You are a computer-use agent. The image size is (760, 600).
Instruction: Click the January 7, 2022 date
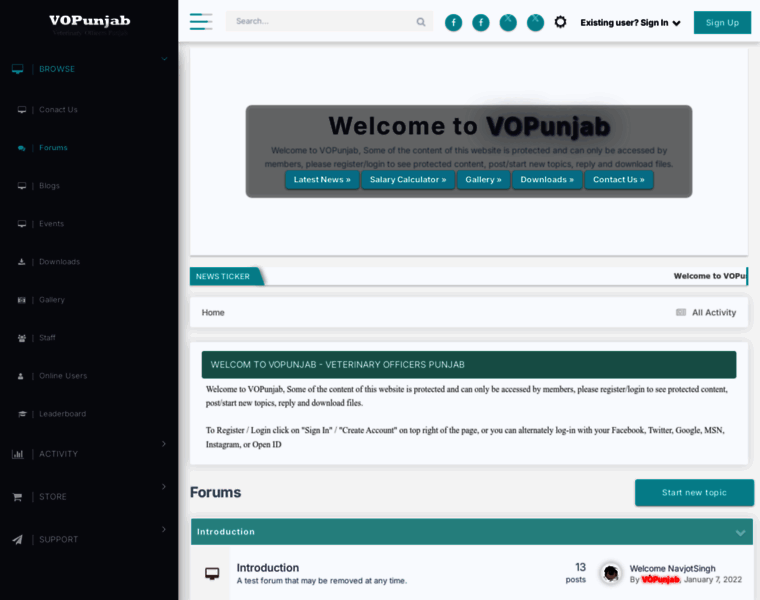[x=713, y=580]
